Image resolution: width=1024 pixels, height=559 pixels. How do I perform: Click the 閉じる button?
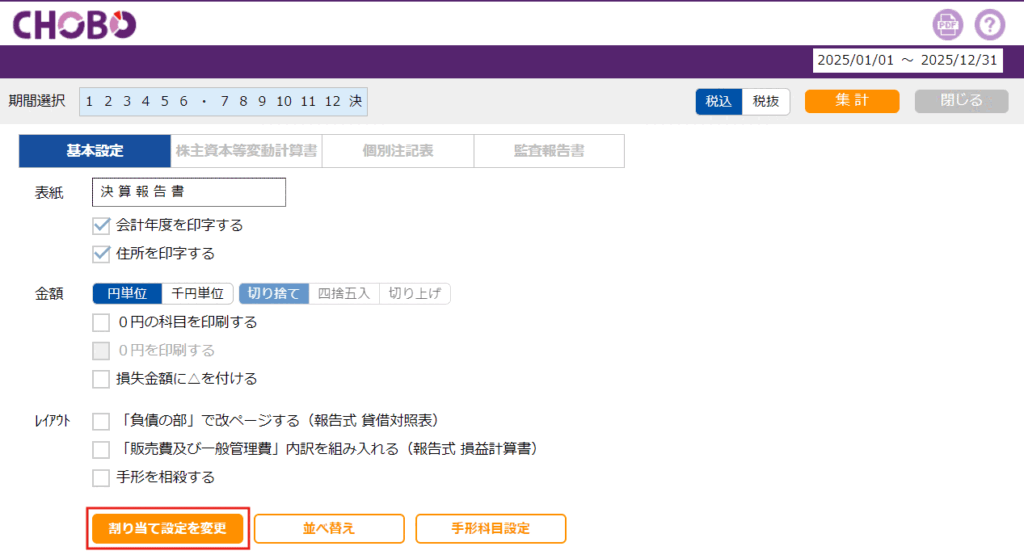(x=961, y=101)
